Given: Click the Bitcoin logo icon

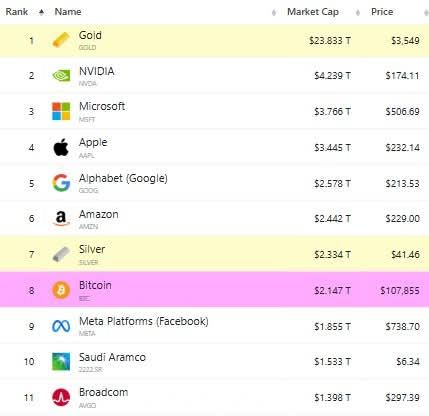Looking at the screenshot, I should pyautogui.click(x=61, y=290).
